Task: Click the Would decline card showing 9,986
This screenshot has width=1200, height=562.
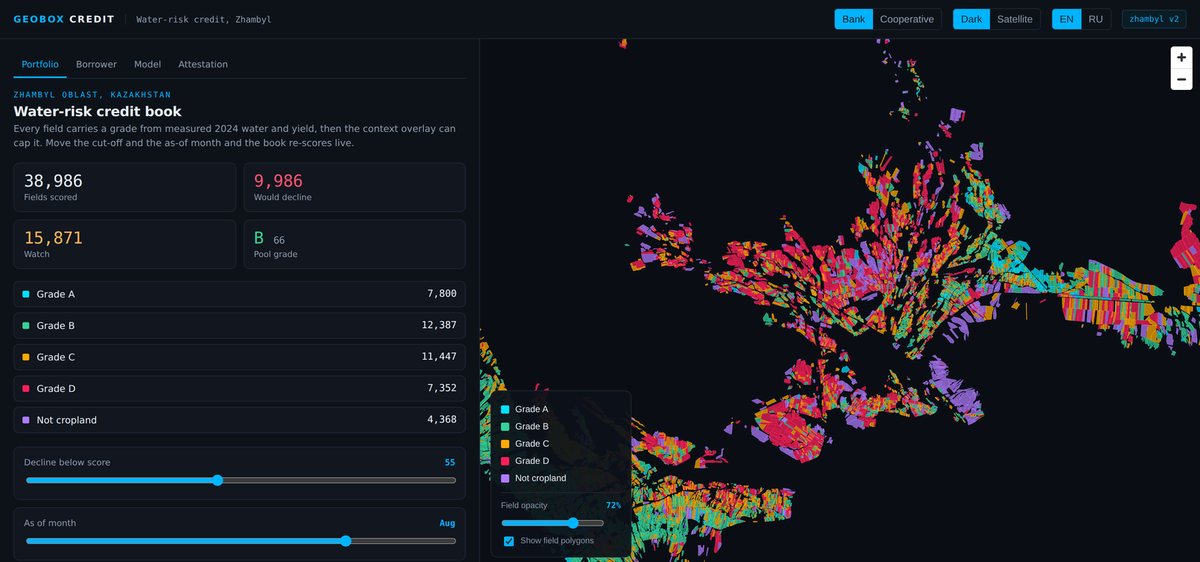Action: [355, 187]
